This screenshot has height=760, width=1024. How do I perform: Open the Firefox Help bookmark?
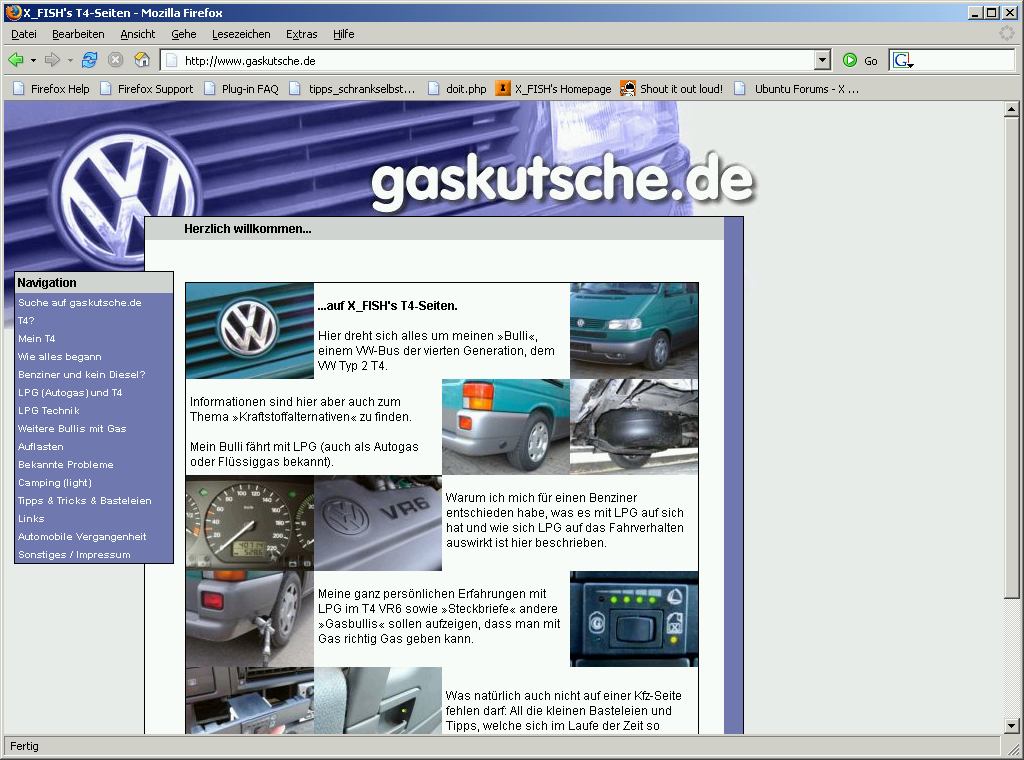52,89
